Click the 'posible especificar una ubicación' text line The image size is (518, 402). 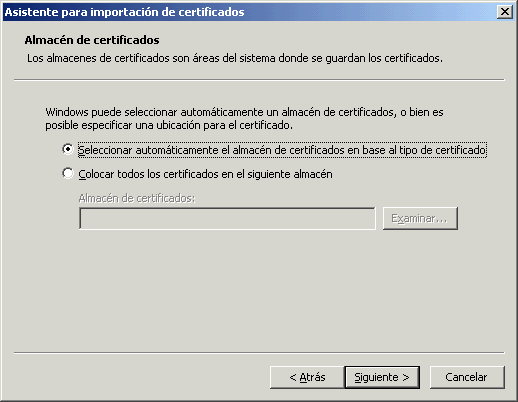169,125
